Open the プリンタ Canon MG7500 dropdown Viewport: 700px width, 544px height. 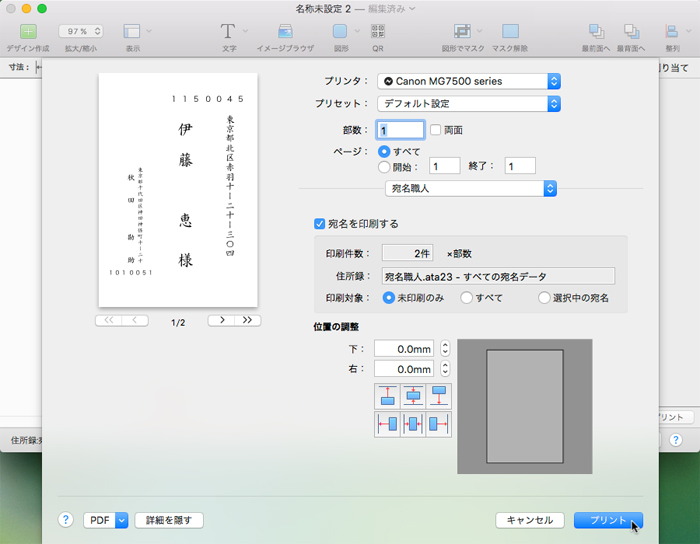point(469,81)
